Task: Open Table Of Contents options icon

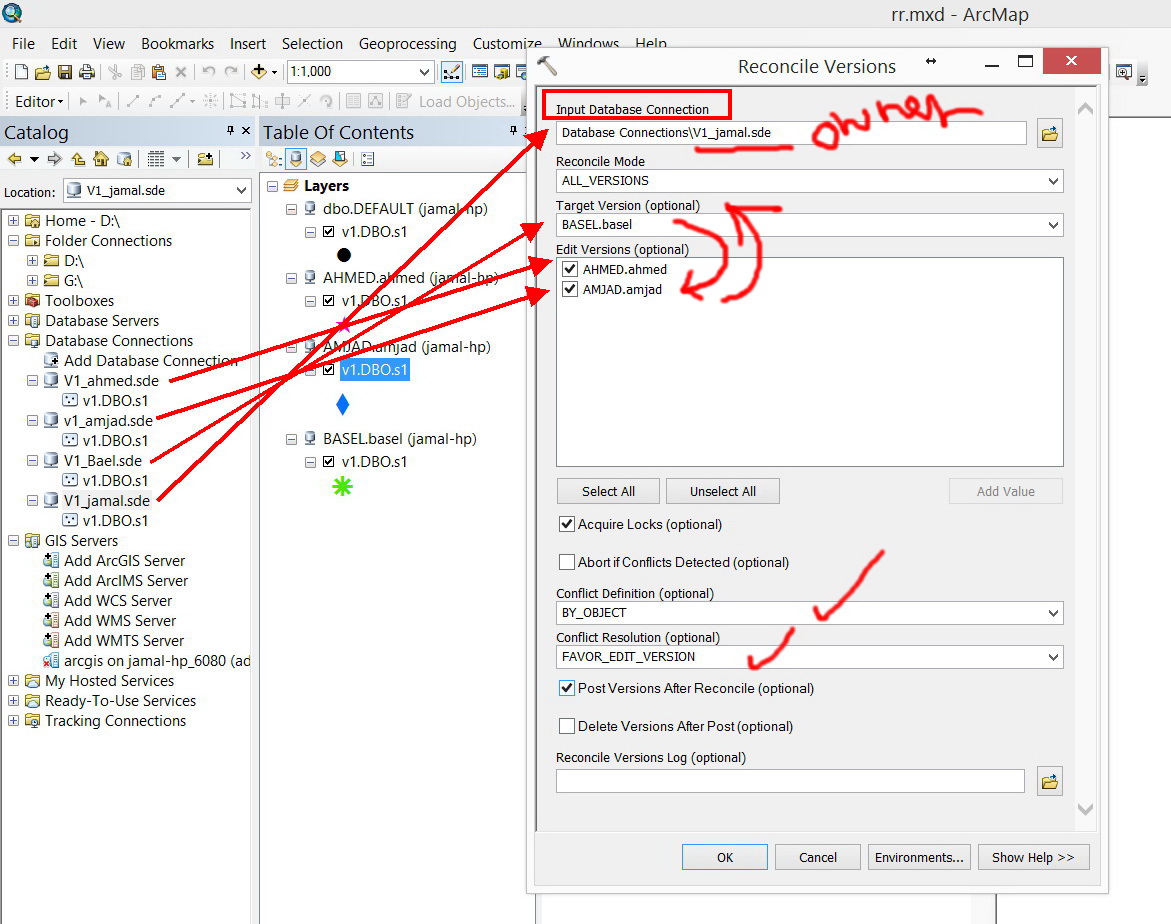Action: 367,159
